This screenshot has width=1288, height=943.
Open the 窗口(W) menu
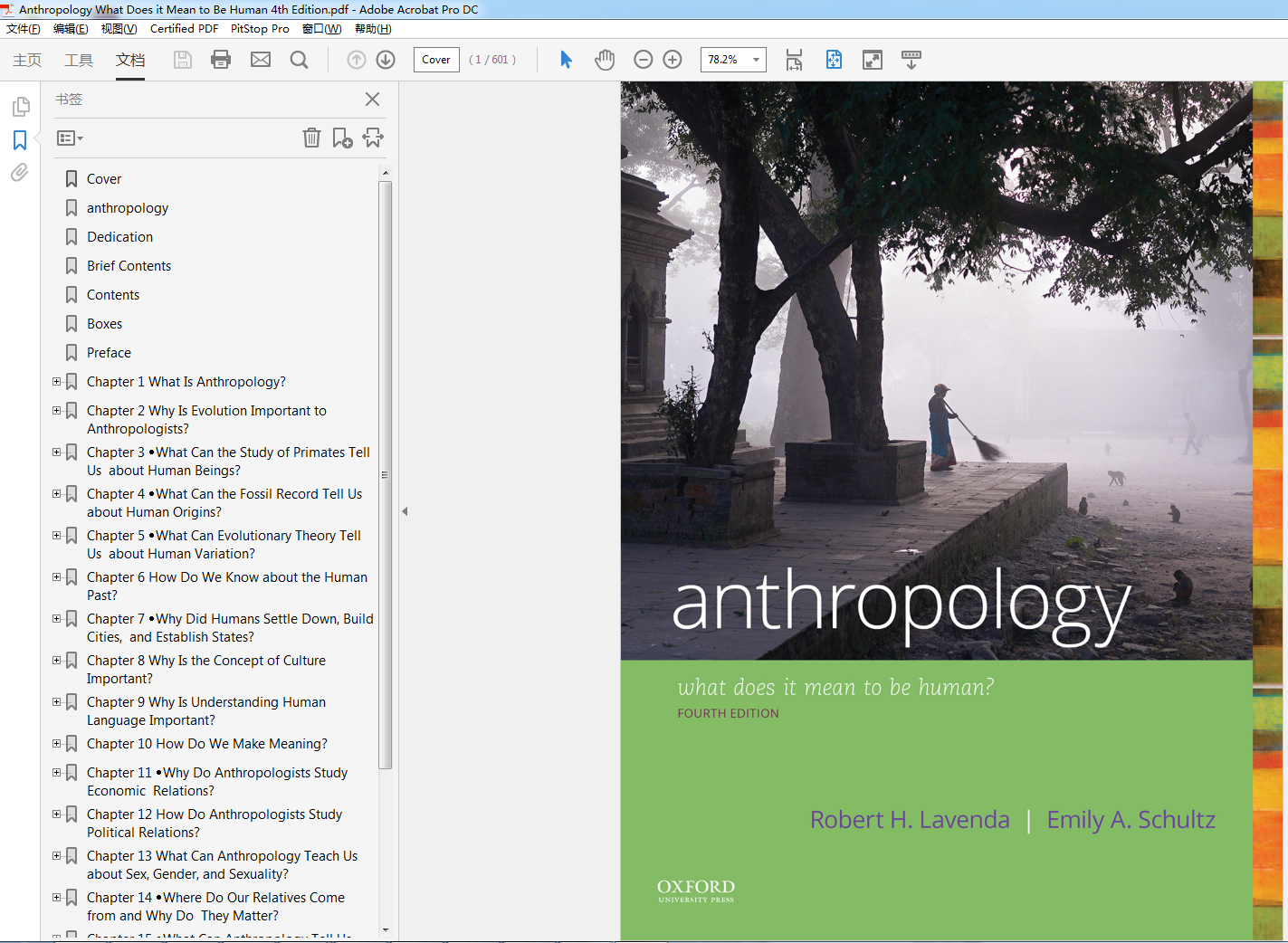[321, 29]
